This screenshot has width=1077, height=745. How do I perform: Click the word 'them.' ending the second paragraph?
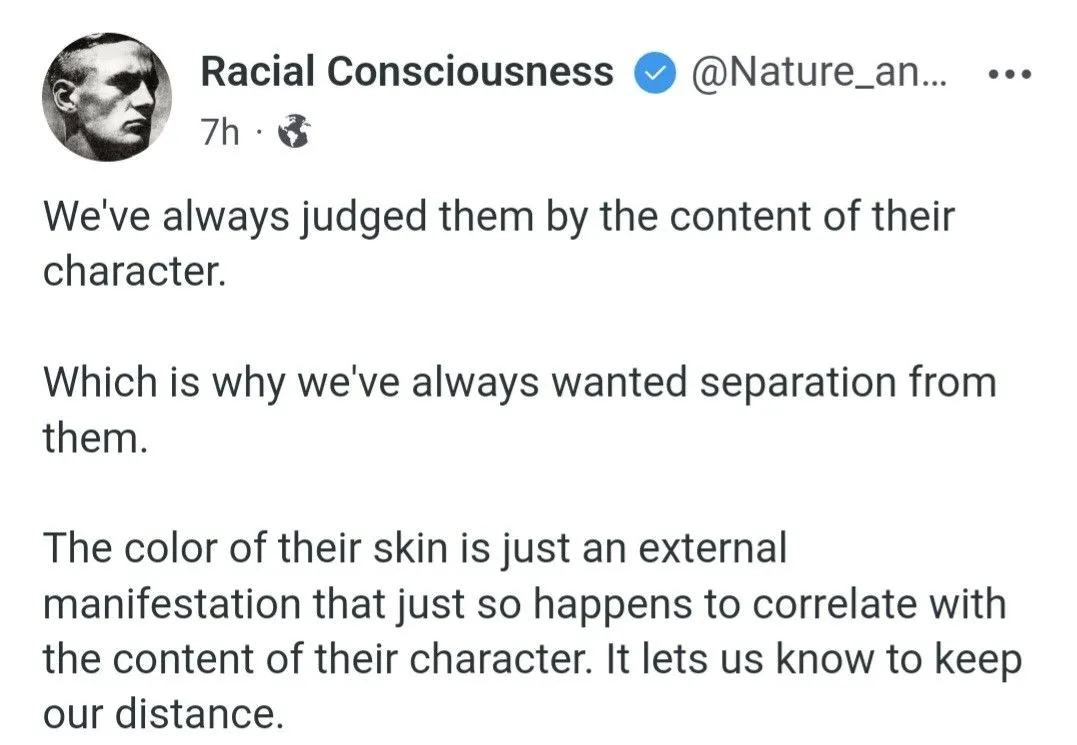94,438
